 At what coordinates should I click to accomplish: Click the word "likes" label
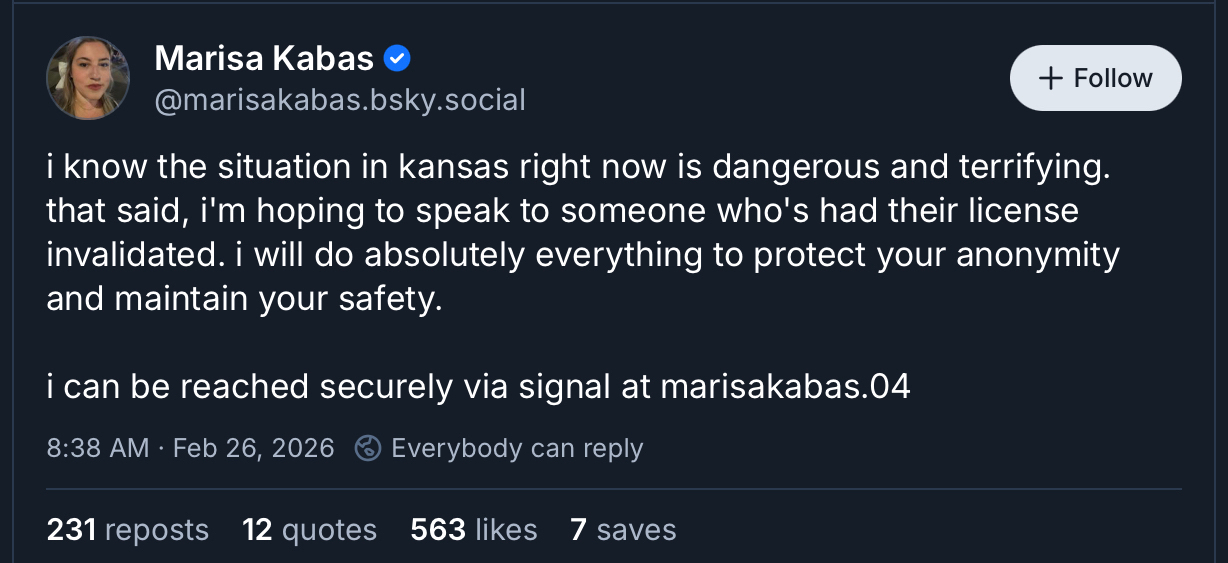point(505,529)
